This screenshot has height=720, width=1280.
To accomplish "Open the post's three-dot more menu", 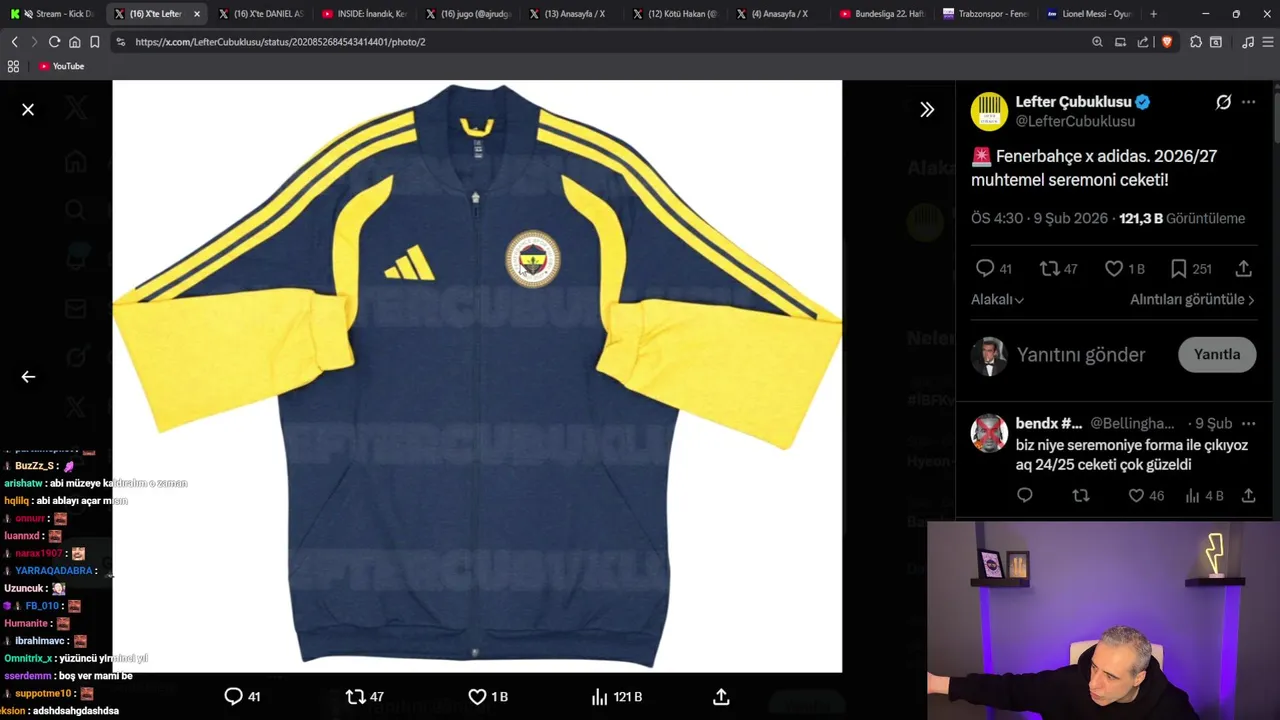I will (1248, 102).
